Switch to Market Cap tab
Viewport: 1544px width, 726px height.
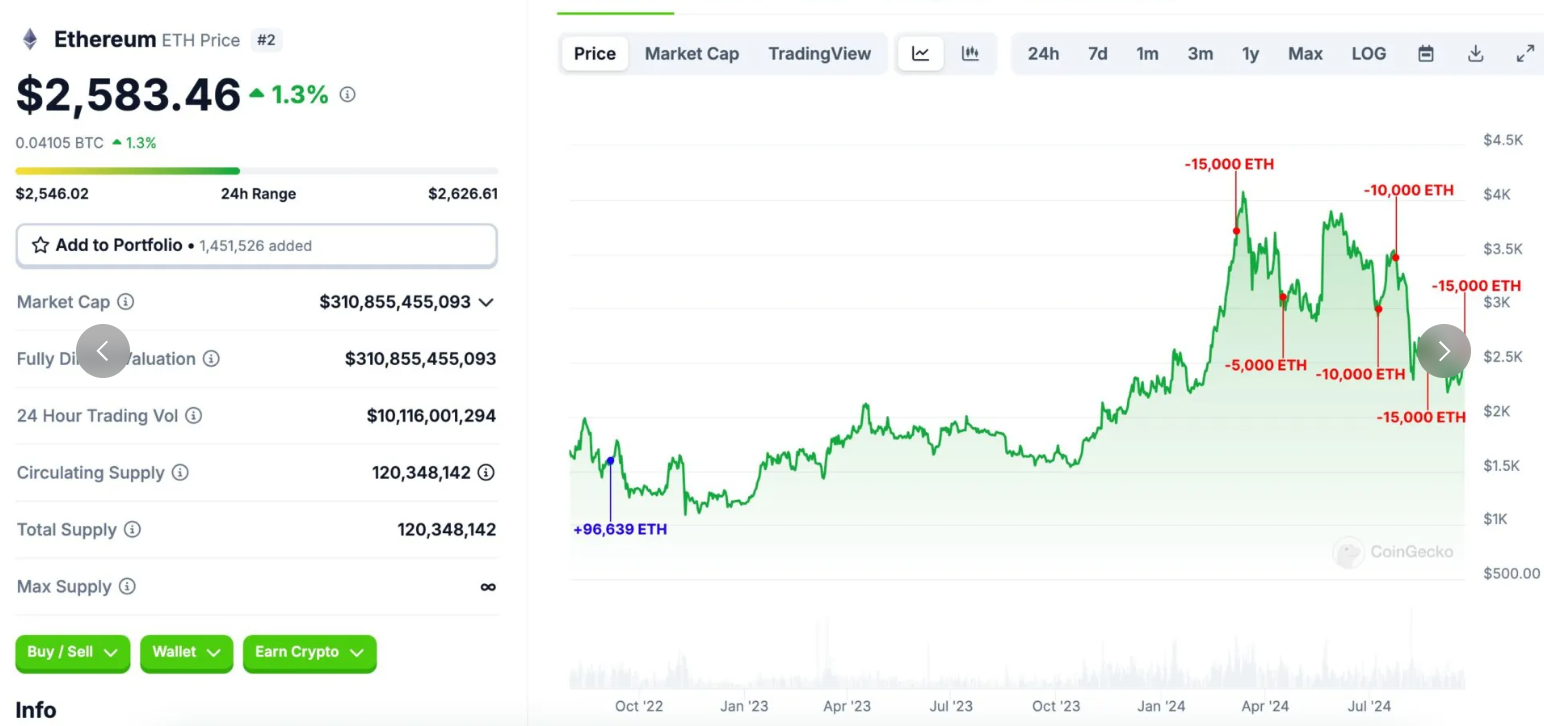[692, 54]
